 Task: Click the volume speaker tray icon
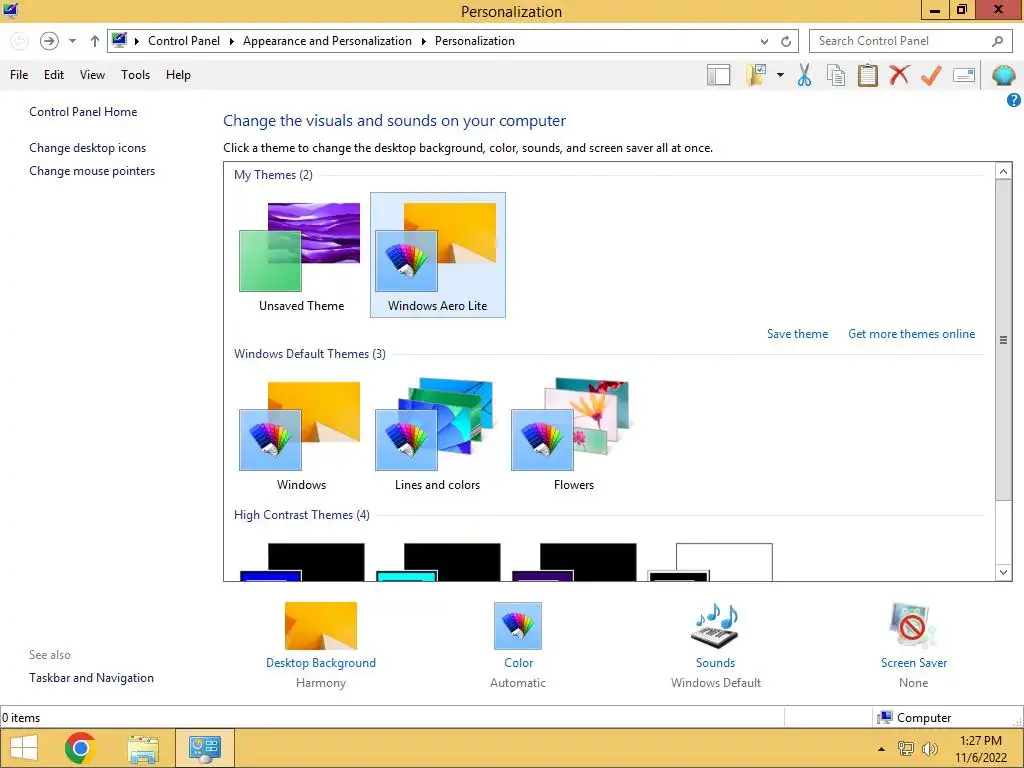point(929,748)
